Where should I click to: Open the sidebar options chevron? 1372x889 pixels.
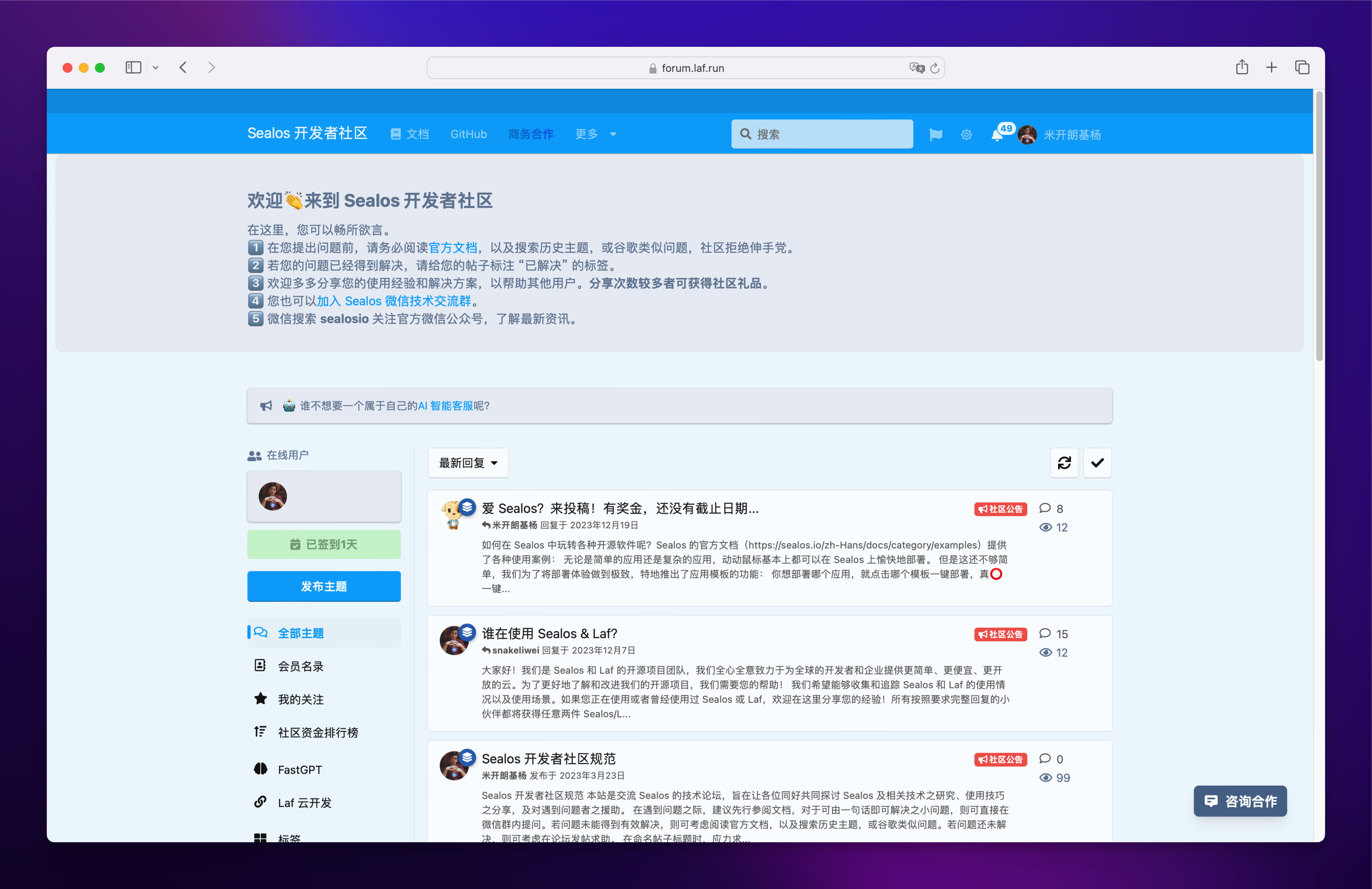156,68
